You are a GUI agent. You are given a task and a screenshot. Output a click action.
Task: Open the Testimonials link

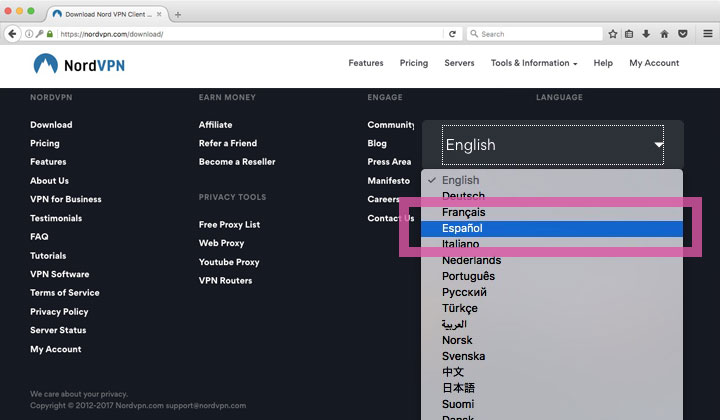[56, 218]
